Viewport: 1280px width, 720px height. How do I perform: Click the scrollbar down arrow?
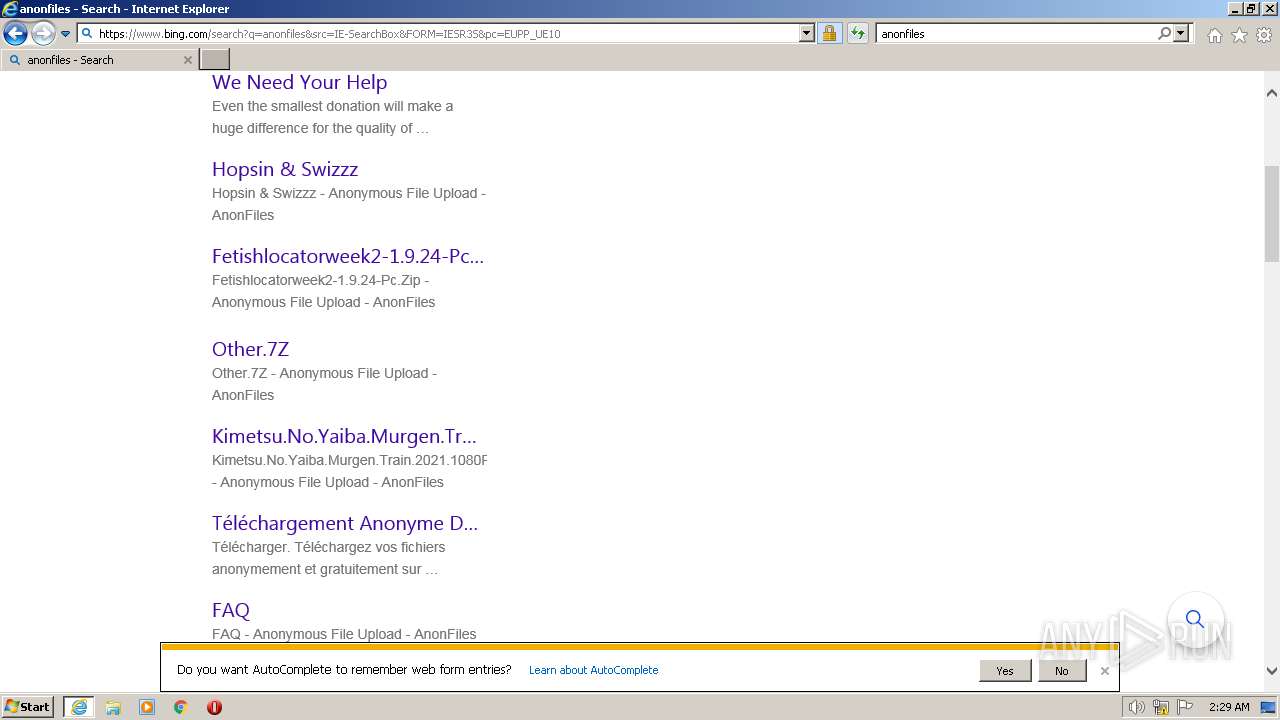1272,671
